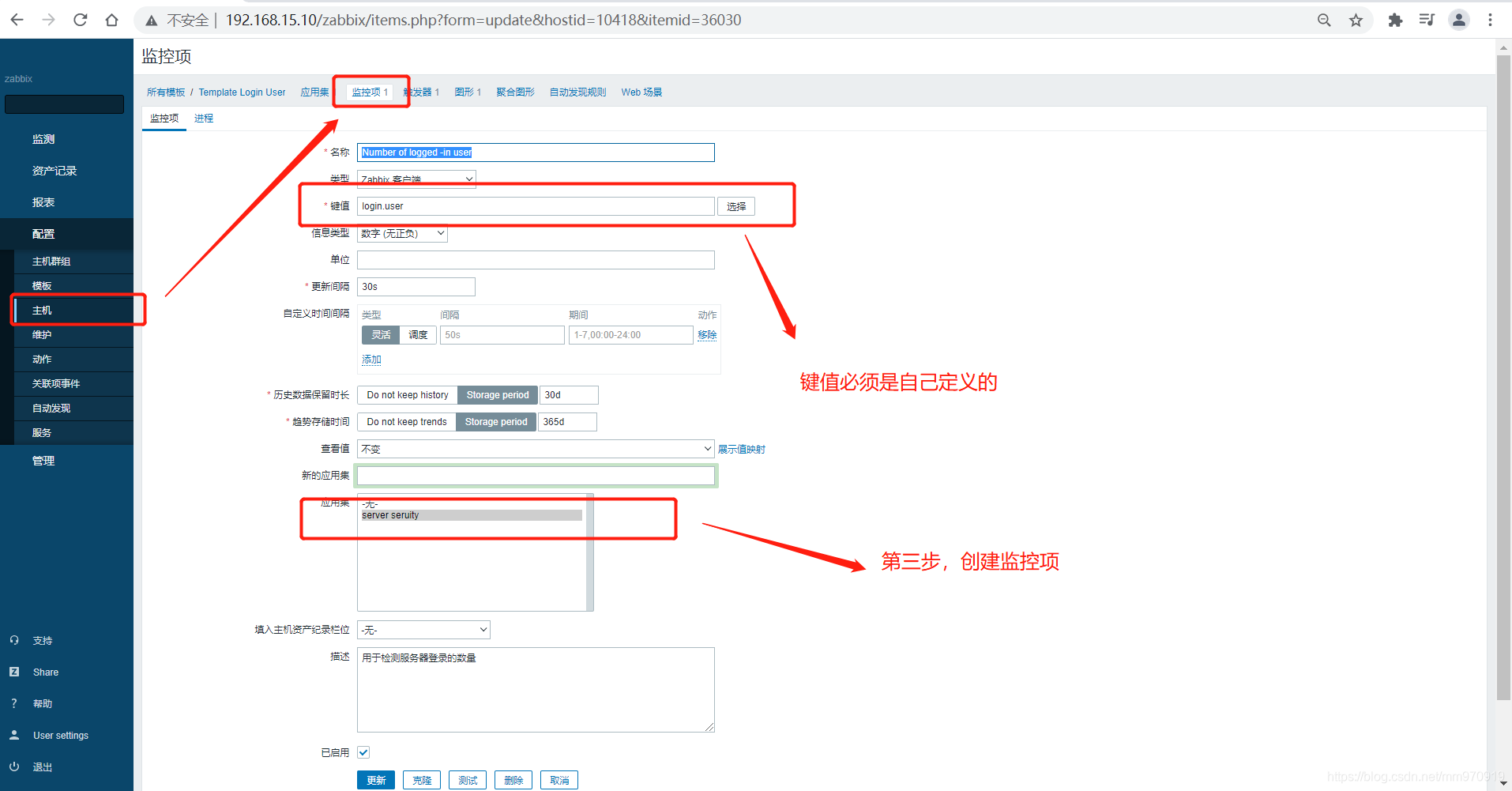The image size is (1512, 791).
Task: Open Actions in sidebar
Action: [x=42, y=360]
